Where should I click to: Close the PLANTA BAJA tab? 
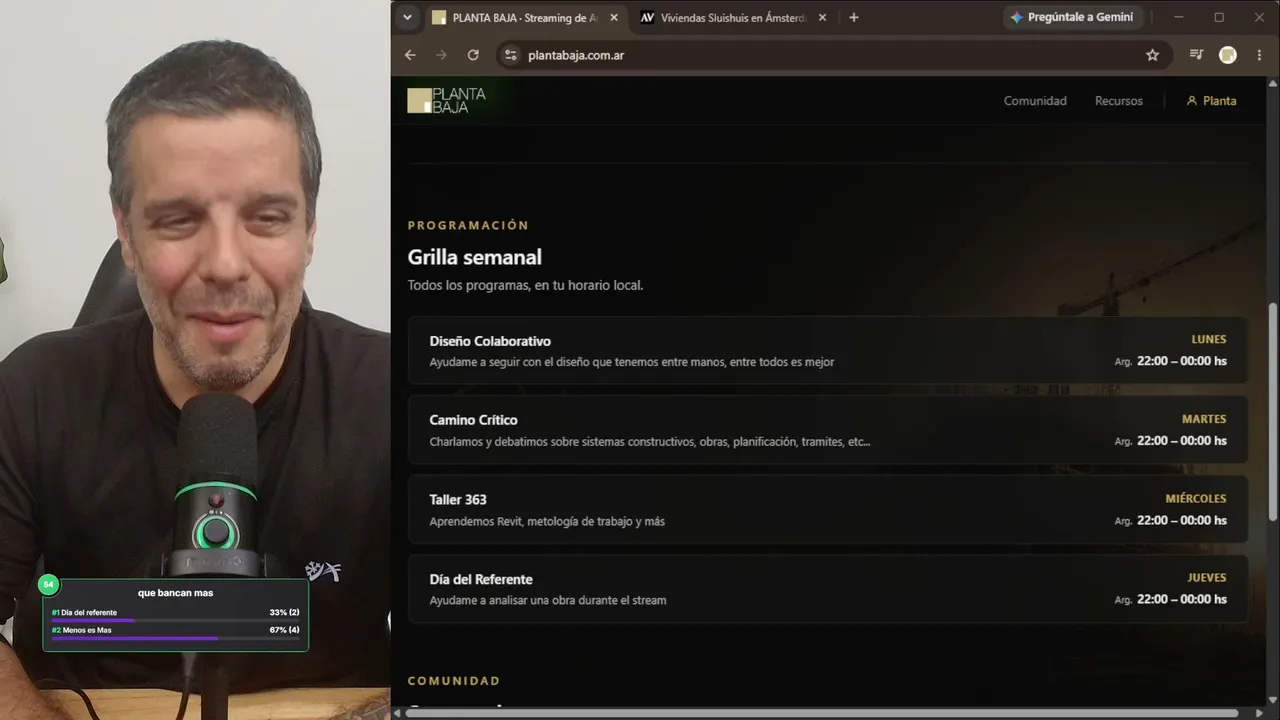click(614, 17)
